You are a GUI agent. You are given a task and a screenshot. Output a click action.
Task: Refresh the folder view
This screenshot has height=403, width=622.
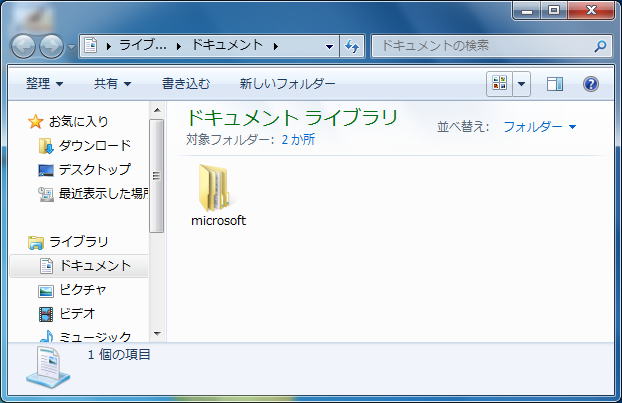[x=351, y=46]
